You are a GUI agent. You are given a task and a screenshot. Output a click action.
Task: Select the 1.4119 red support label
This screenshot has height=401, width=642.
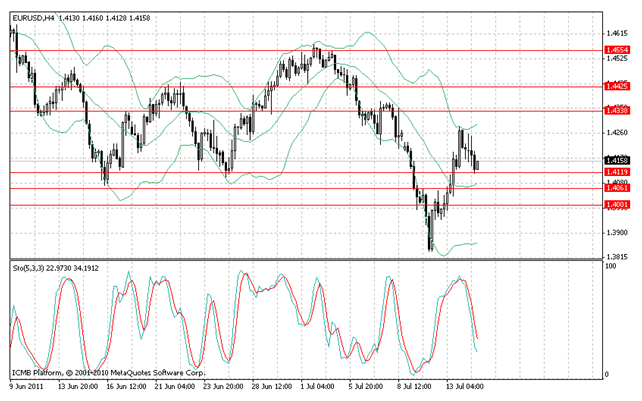[x=617, y=172]
